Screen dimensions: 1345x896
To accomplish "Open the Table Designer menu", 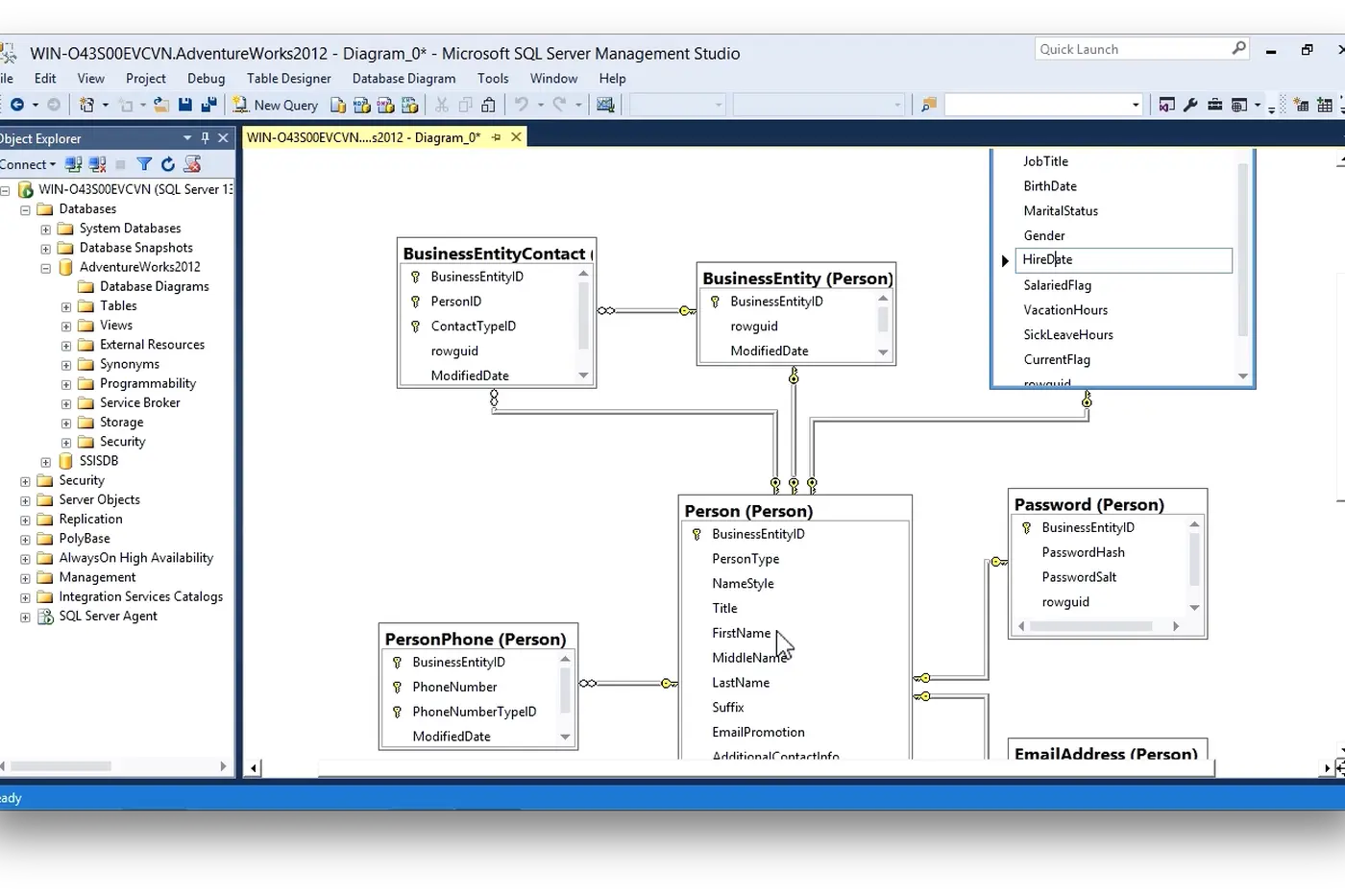I will 288,79.
